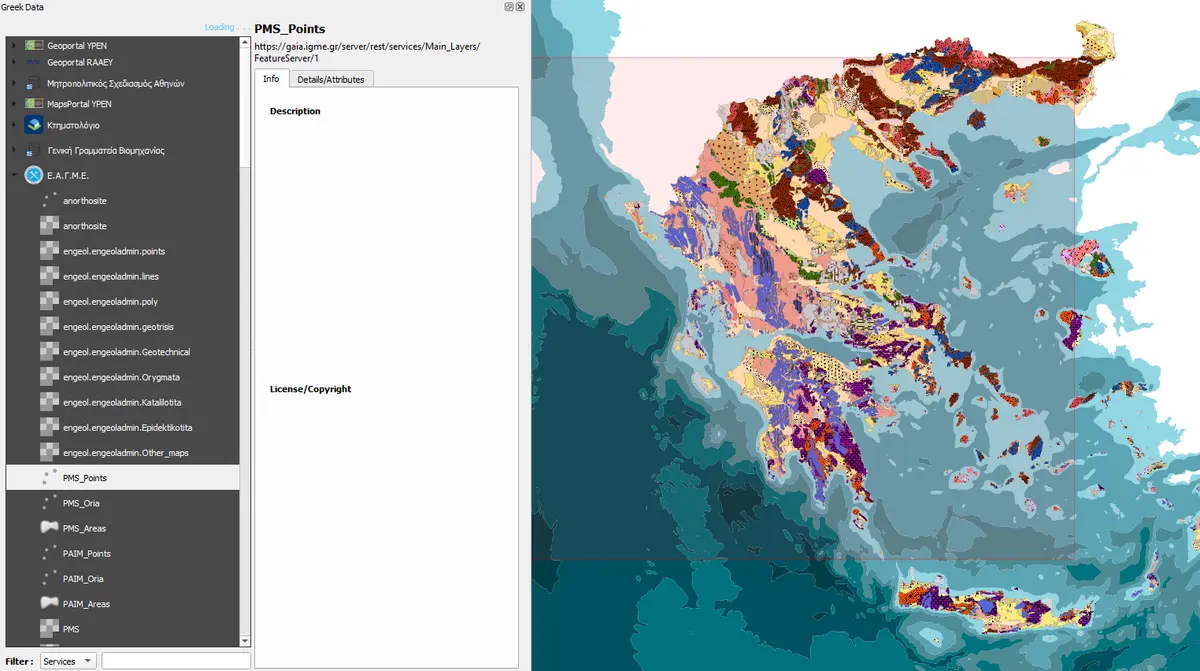The image size is (1200, 671).
Task: Click the engeol.engeoladmin.lines raster icon
Action: [x=49, y=276]
